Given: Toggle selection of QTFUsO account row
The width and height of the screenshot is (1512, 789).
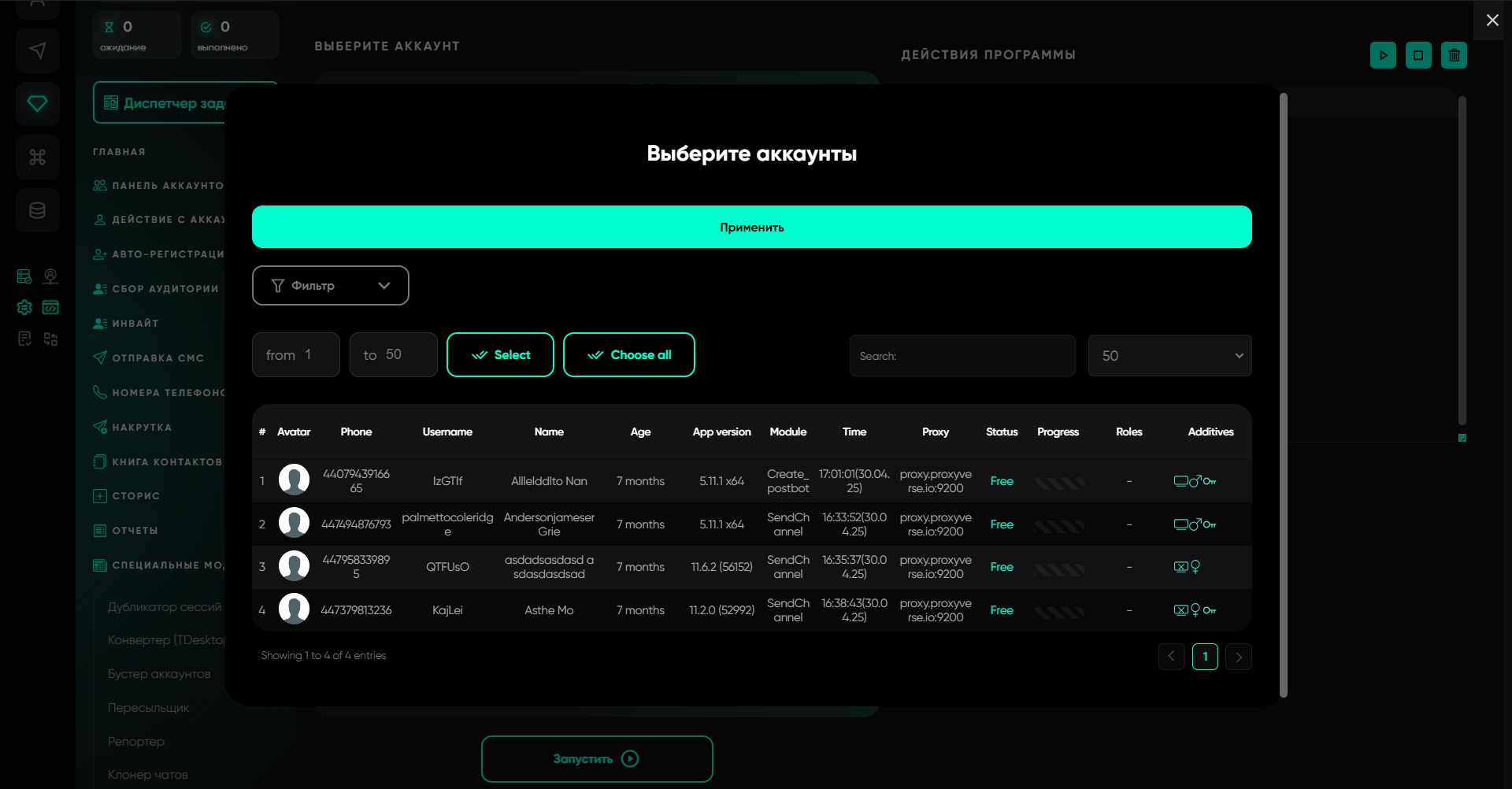Looking at the screenshot, I should pos(447,567).
